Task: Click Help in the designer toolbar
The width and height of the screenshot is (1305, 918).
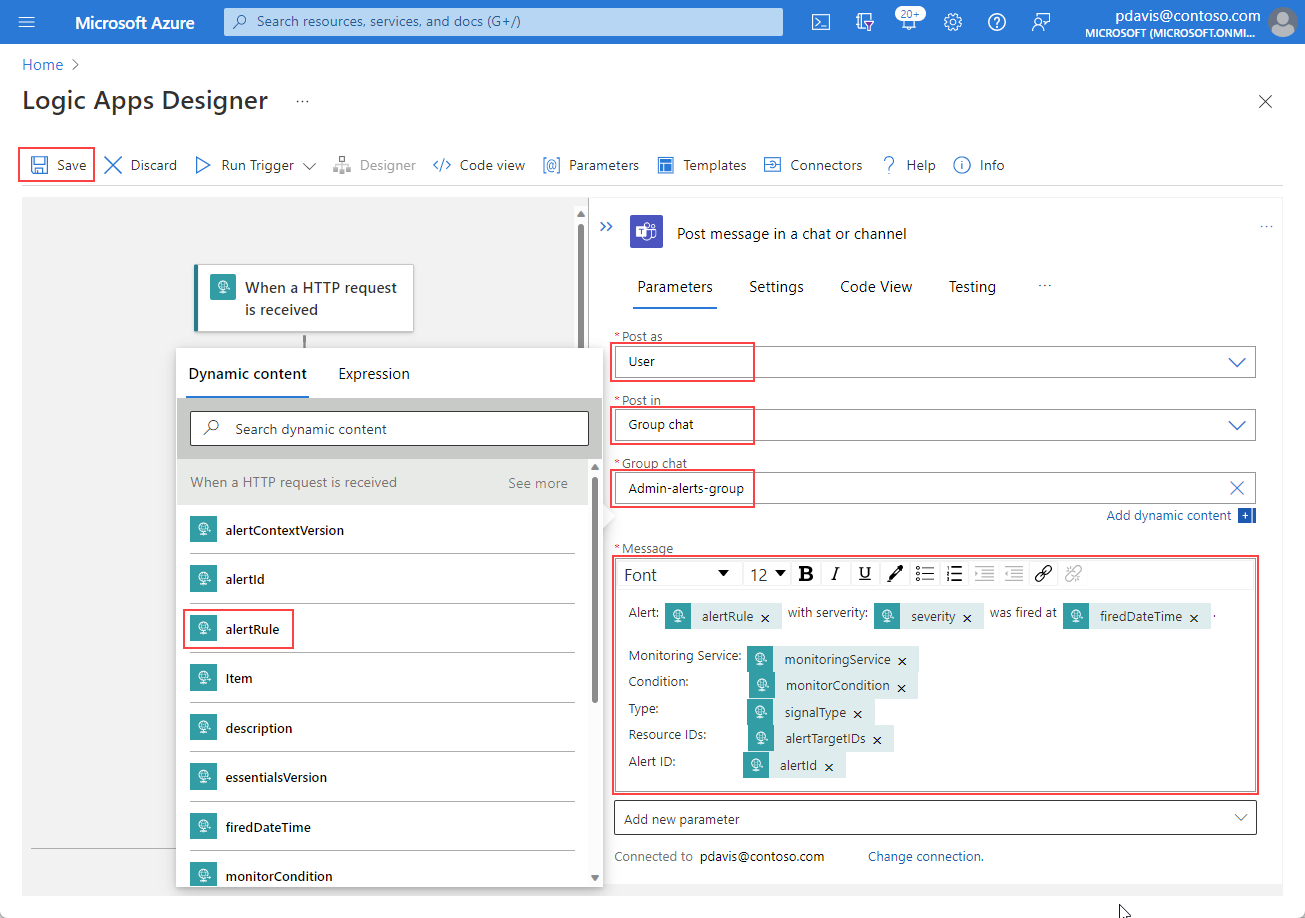Action: (x=908, y=165)
